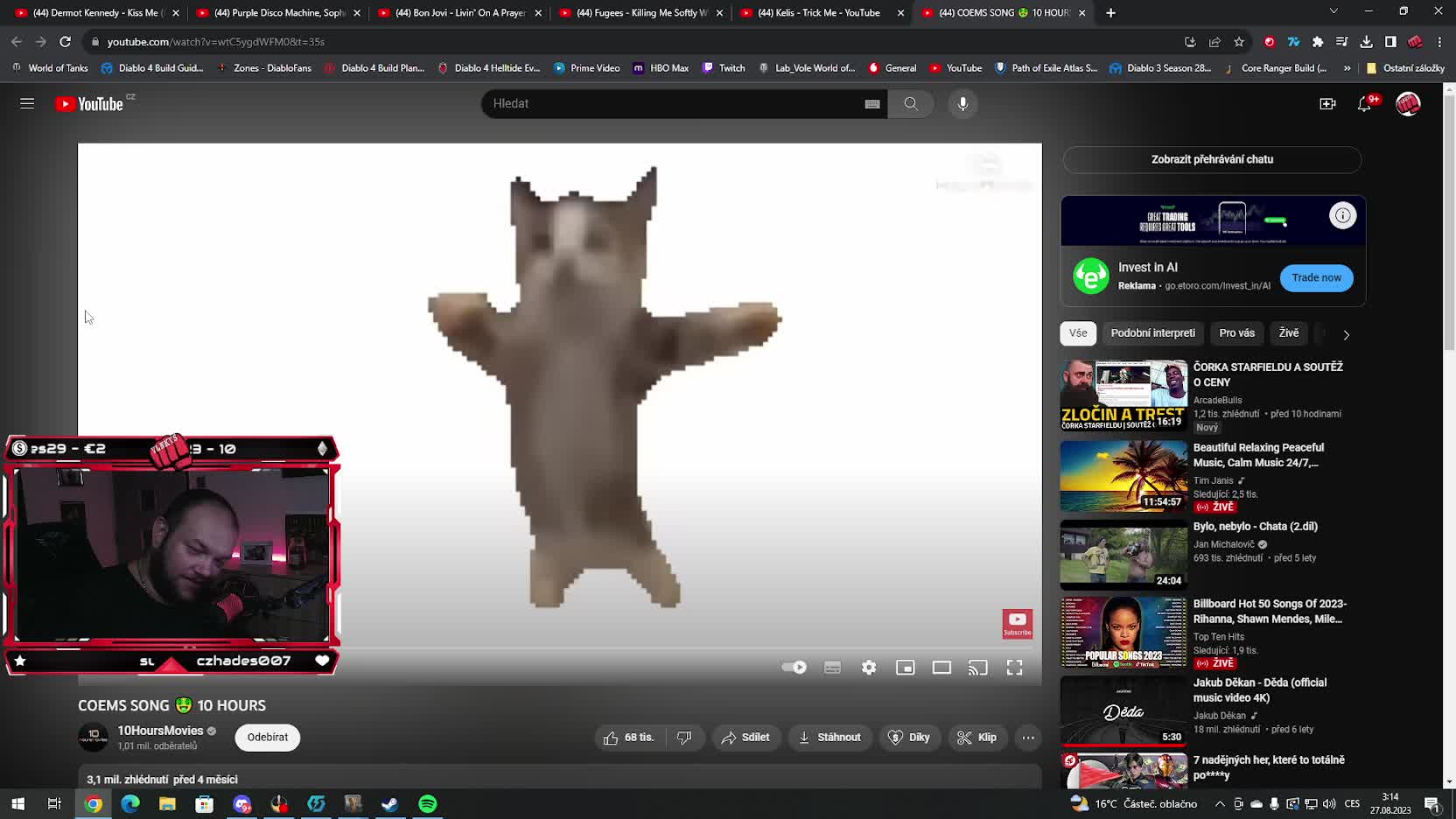Open Twitch bookmark
Viewport: 1456px width, 819px height.
[x=724, y=67]
